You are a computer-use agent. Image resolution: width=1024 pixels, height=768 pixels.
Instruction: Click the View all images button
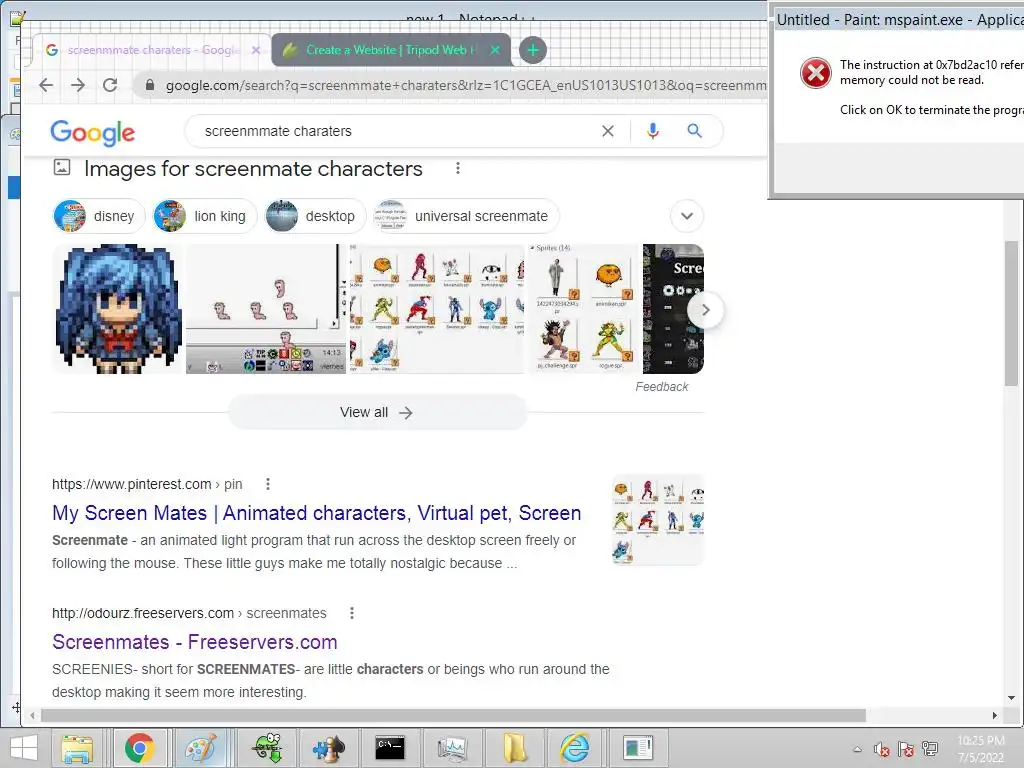(377, 413)
